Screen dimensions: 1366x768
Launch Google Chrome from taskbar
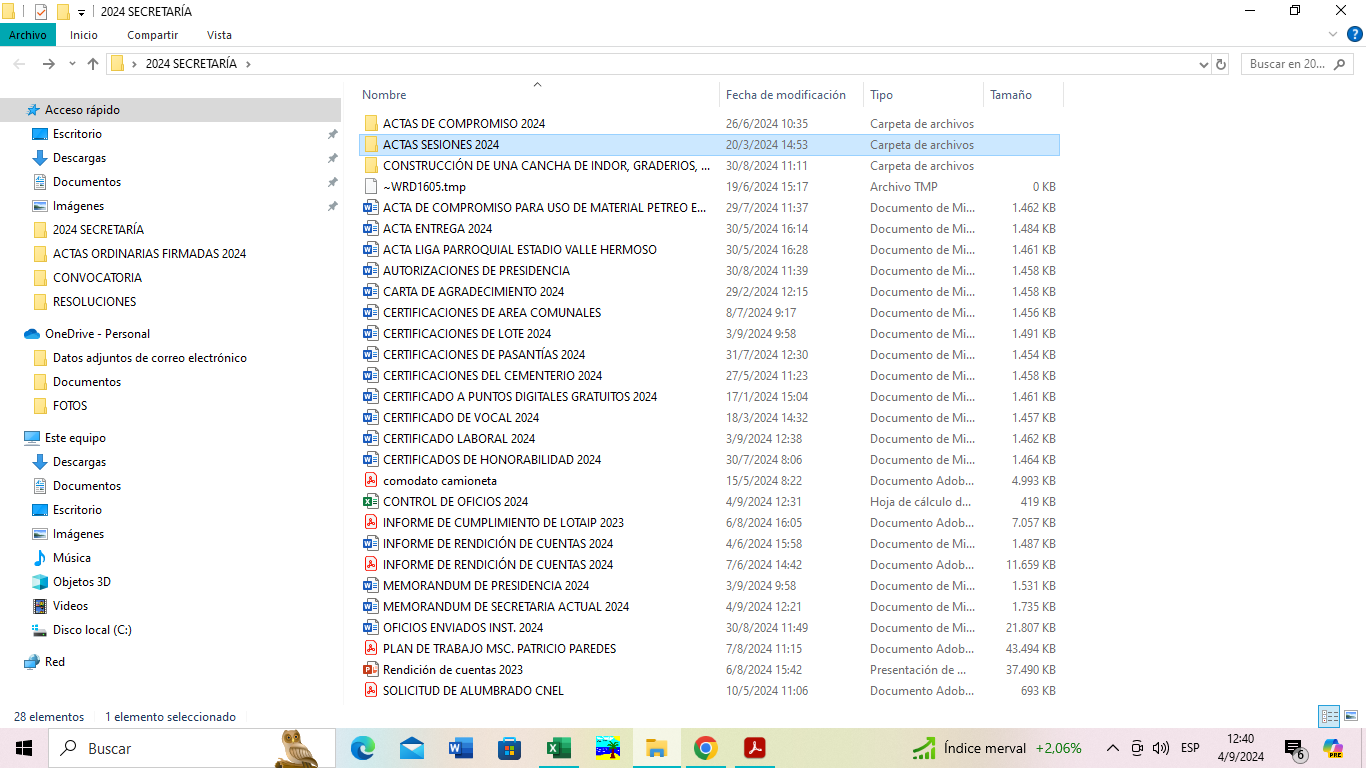pos(706,748)
